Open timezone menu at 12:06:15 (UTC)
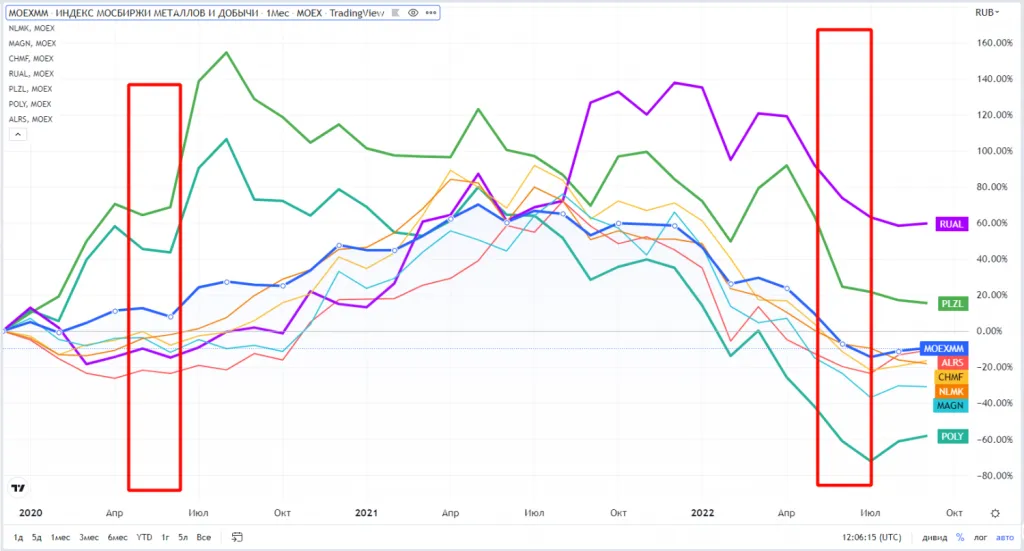 pos(871,537)
